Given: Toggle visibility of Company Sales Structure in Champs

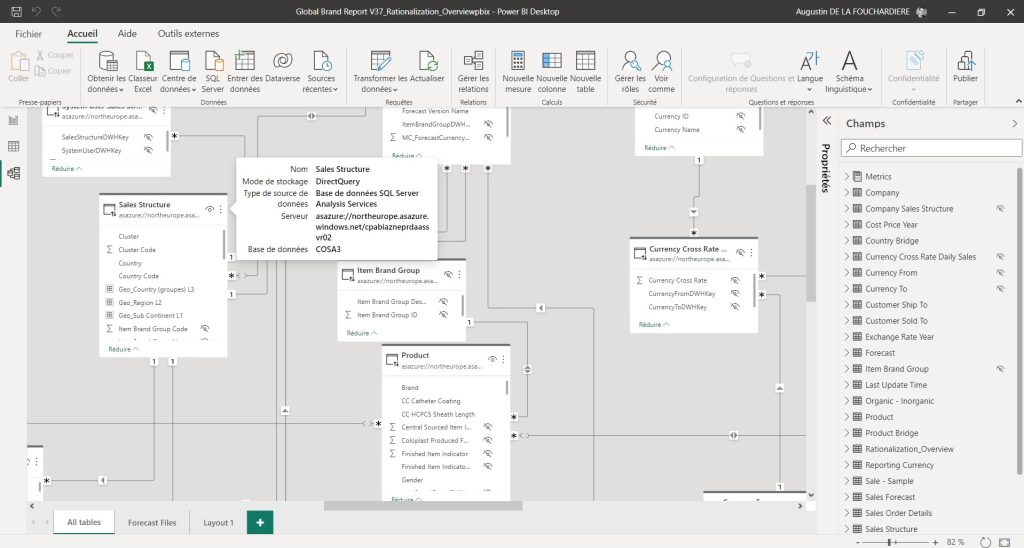Looking at the screenshot, I should click(1000, 208).
